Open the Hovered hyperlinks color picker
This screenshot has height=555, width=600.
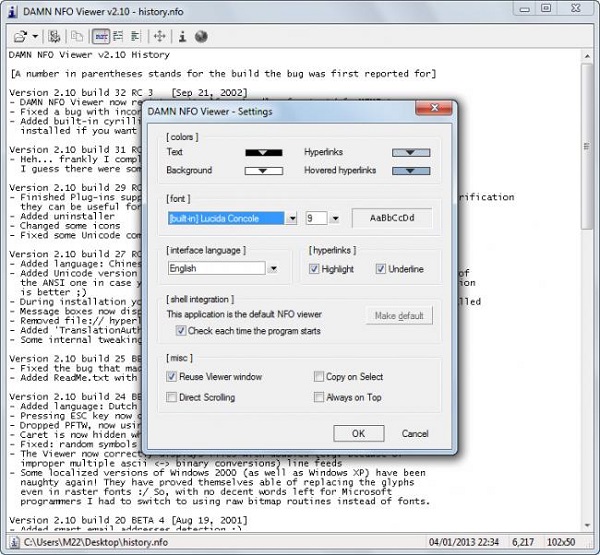coord(411,171)
